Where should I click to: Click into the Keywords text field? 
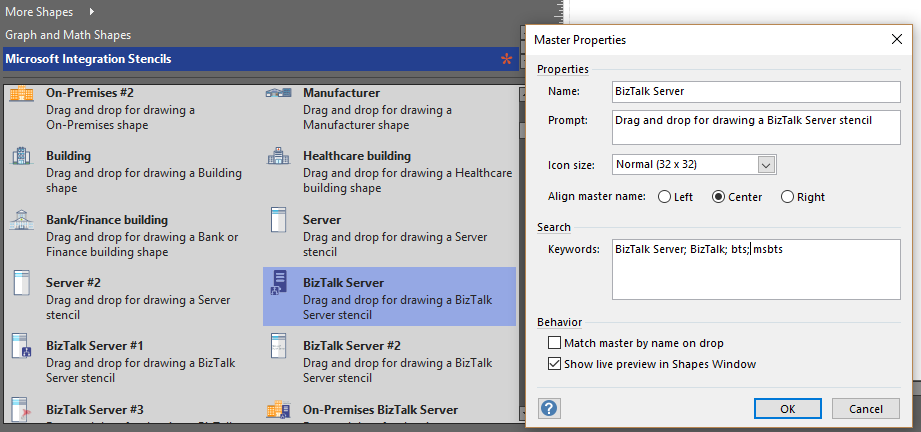click(x=756, y=270)
